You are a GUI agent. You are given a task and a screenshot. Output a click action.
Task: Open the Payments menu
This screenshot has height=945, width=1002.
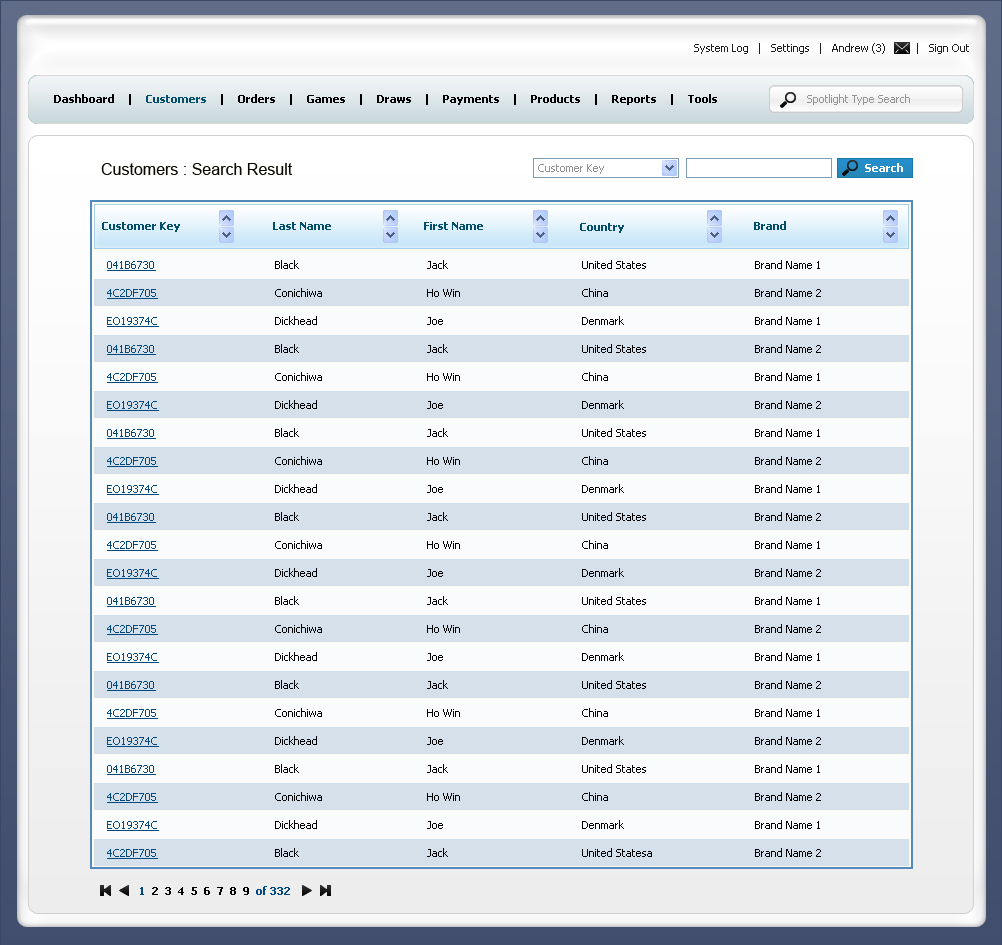click(x=470, y=99)
